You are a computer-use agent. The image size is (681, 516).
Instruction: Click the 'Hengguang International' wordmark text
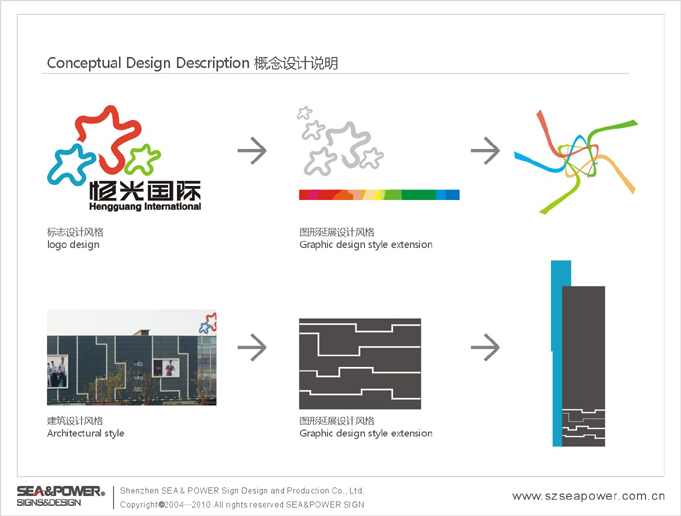[145, 207]
